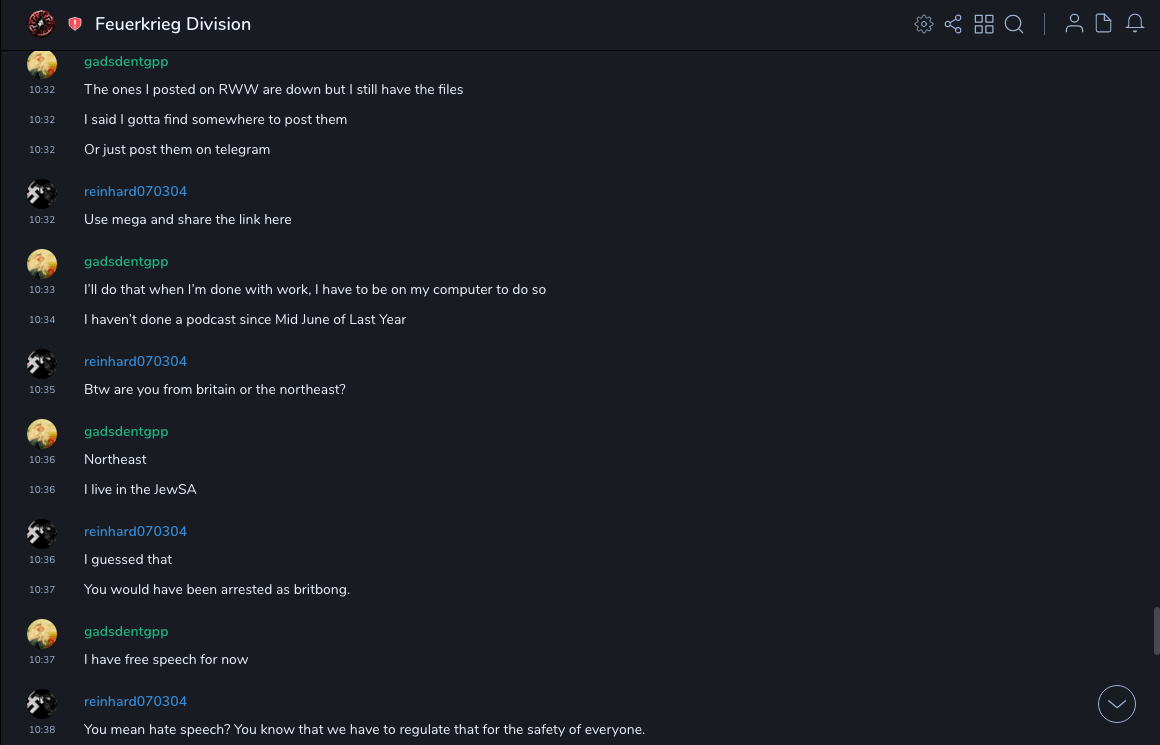Click the document file icon in header
Screen dimensions: 1160x745
(1104, 24)
